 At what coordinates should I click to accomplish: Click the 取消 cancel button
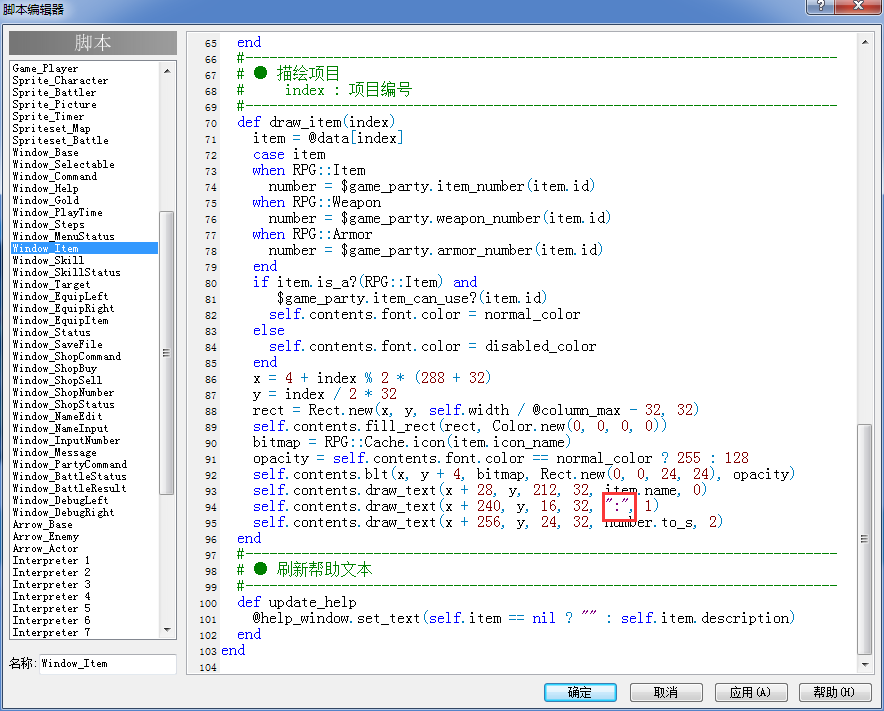pos(666,692)
